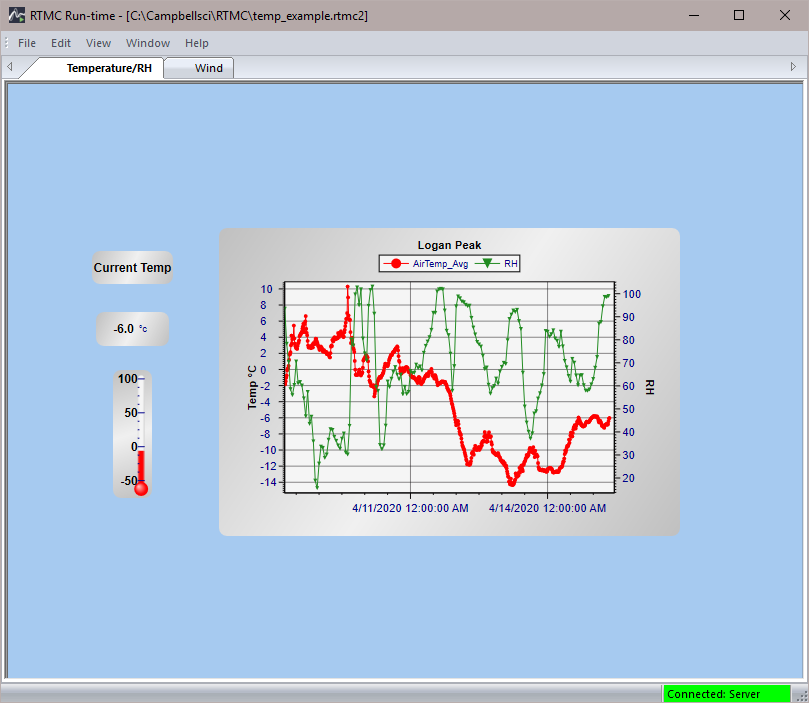Select the Temperature/RH tab

click(109, 68)
